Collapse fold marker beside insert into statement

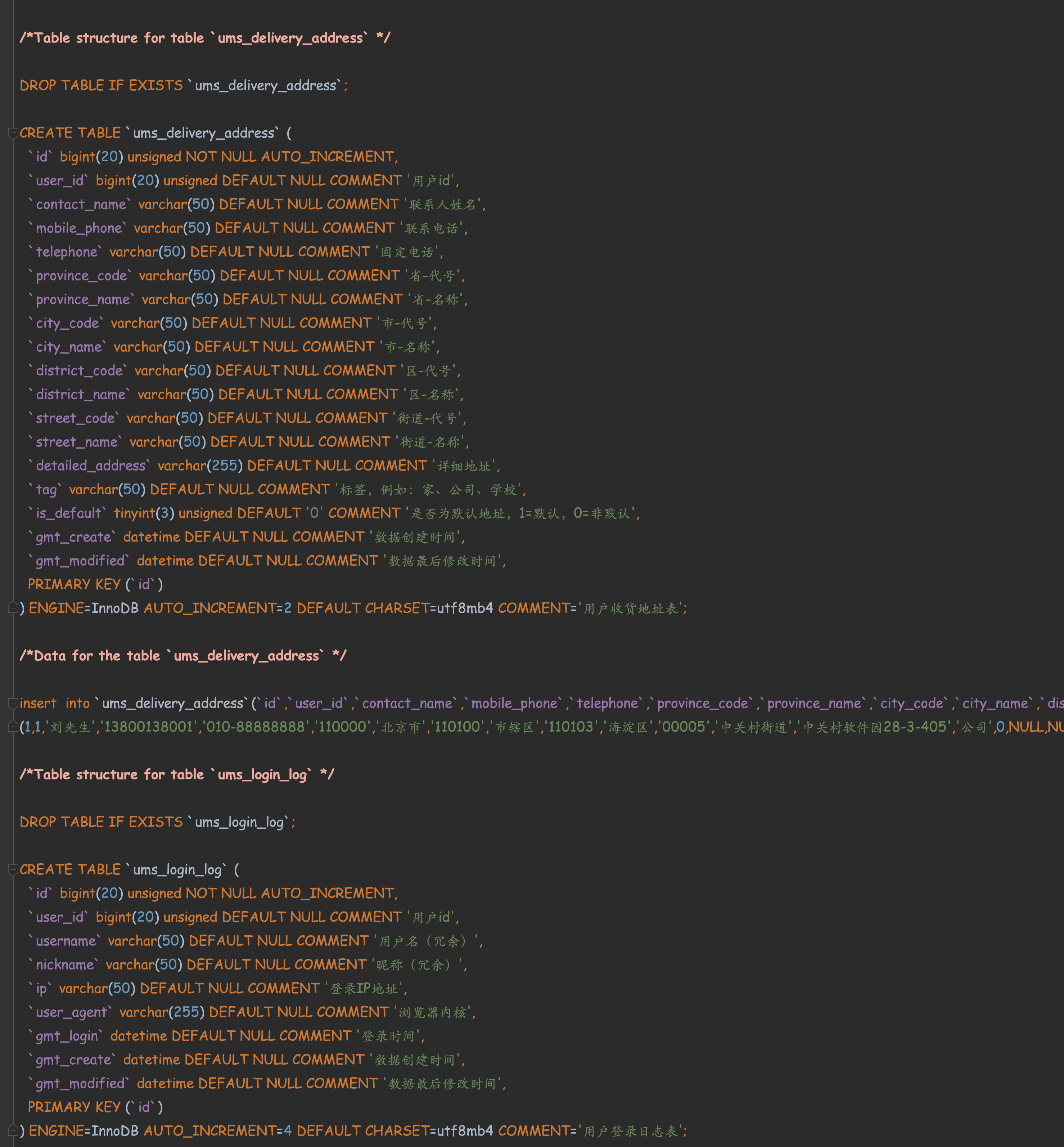point(13,703)
